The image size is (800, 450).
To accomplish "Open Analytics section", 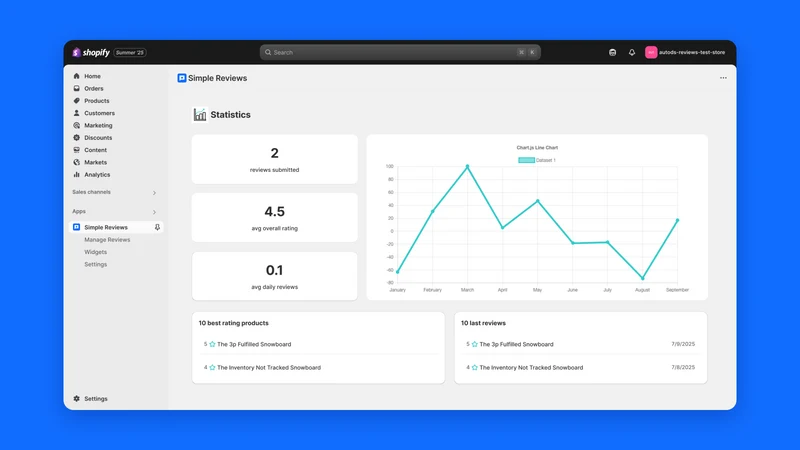I will (x=97, y=174).
